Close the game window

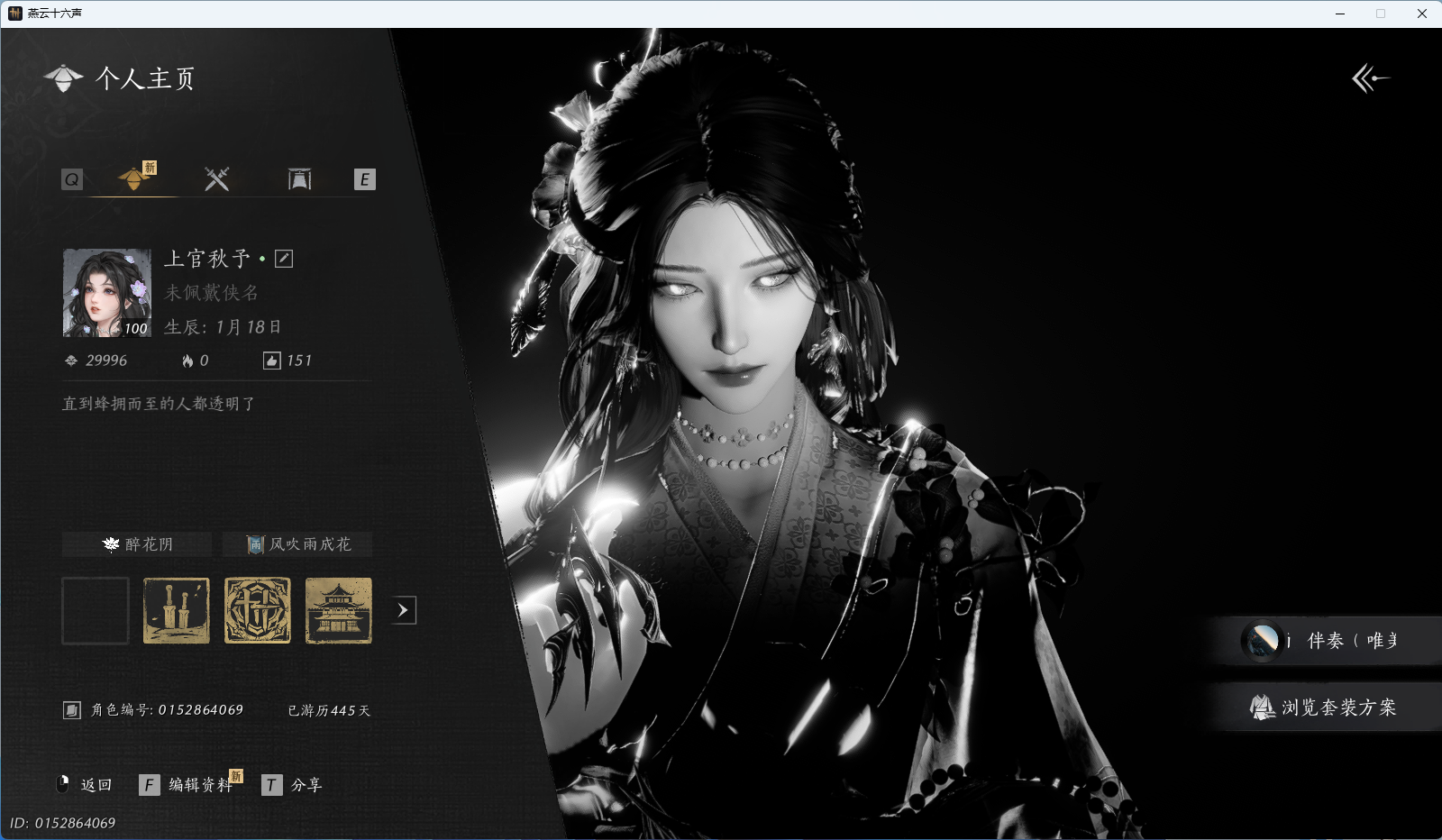pos(1421,14)
